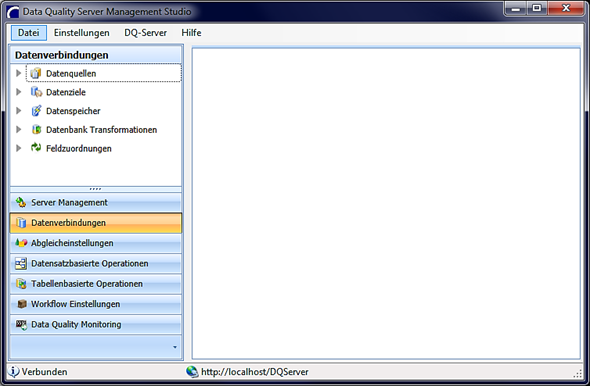
Task: Open the DQ-Server menu
Action: (x=145, y=33)
